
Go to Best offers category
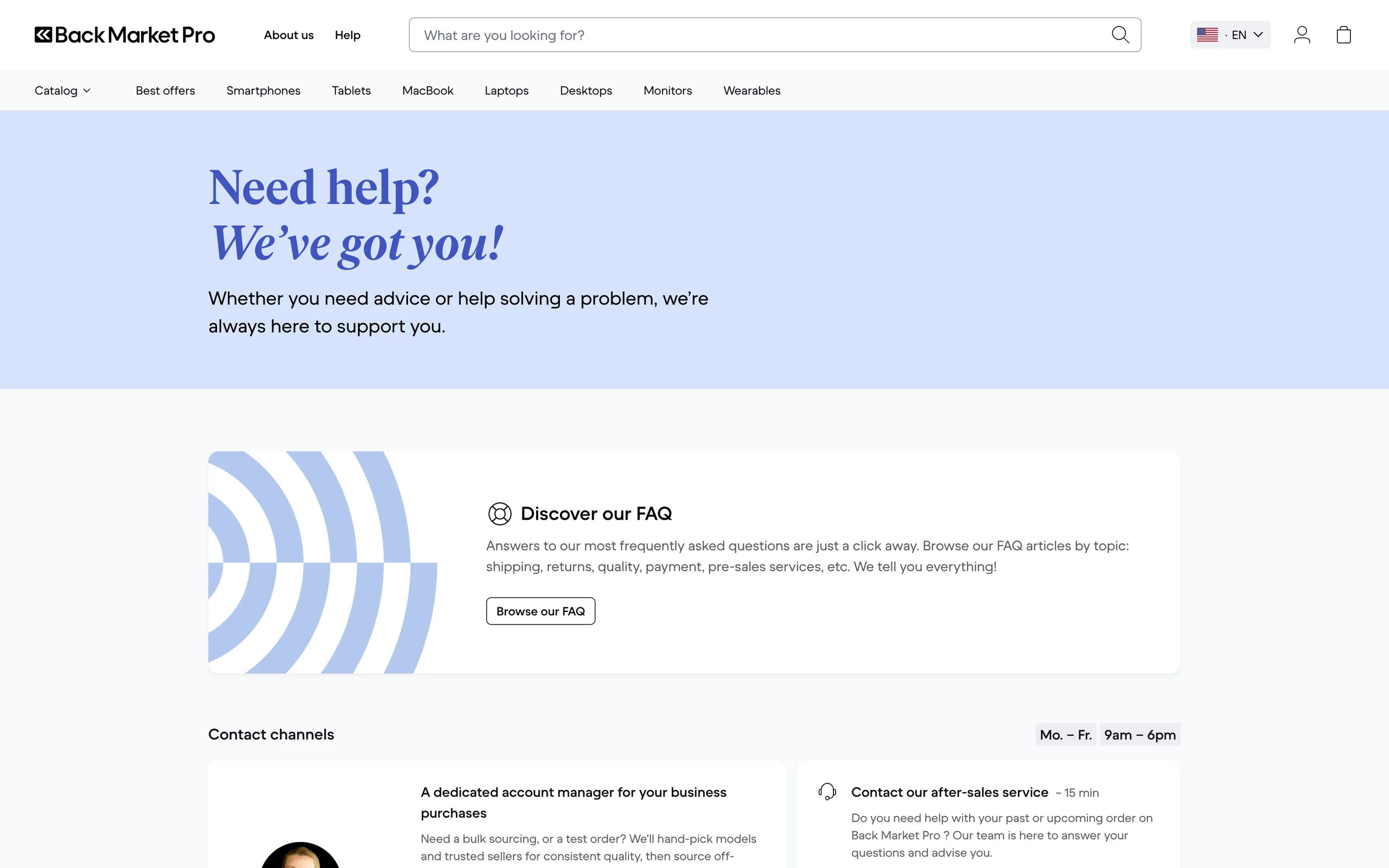(165, 91)
